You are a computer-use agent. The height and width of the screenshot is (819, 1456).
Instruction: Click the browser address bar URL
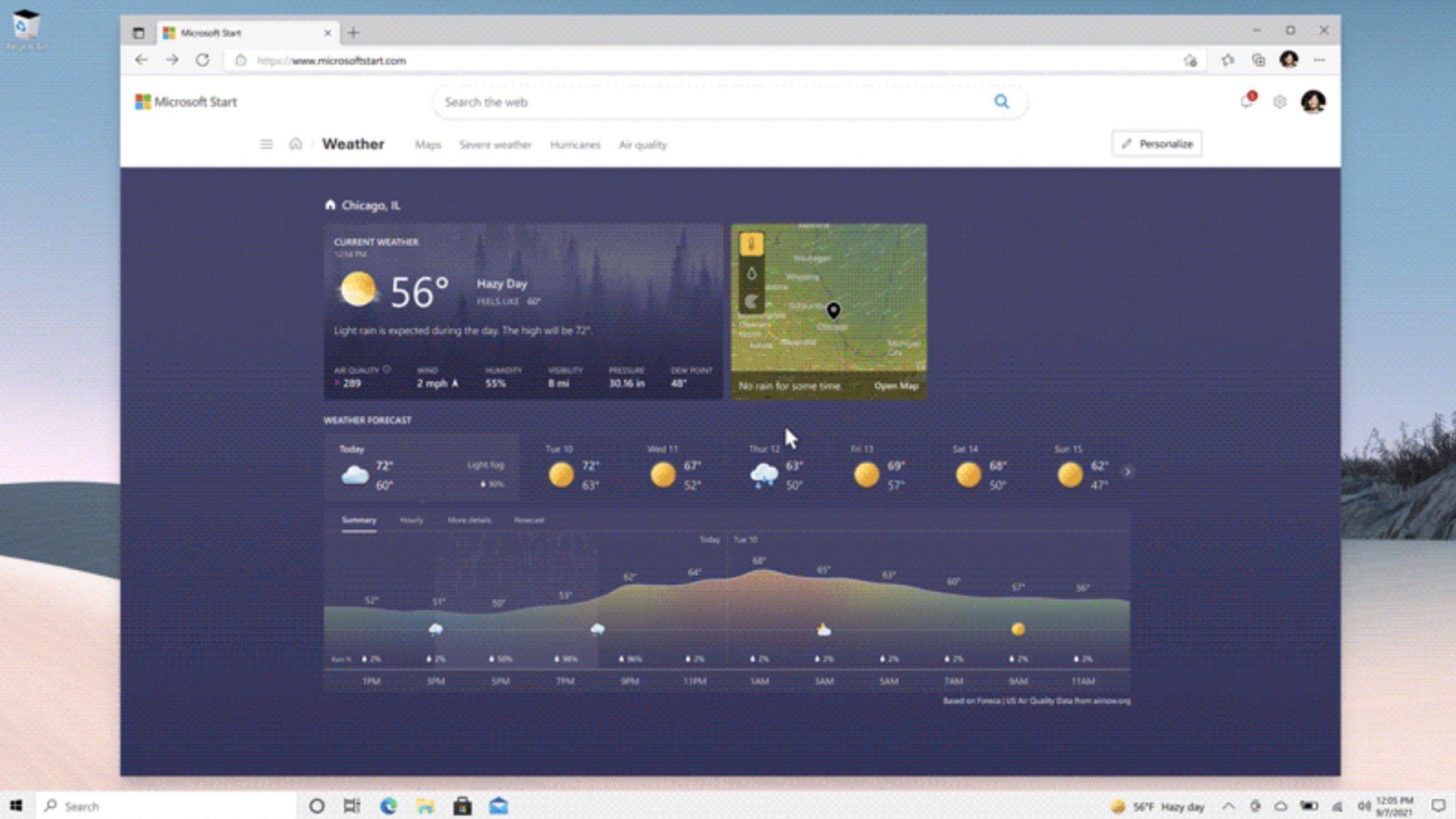click(331, 60)
